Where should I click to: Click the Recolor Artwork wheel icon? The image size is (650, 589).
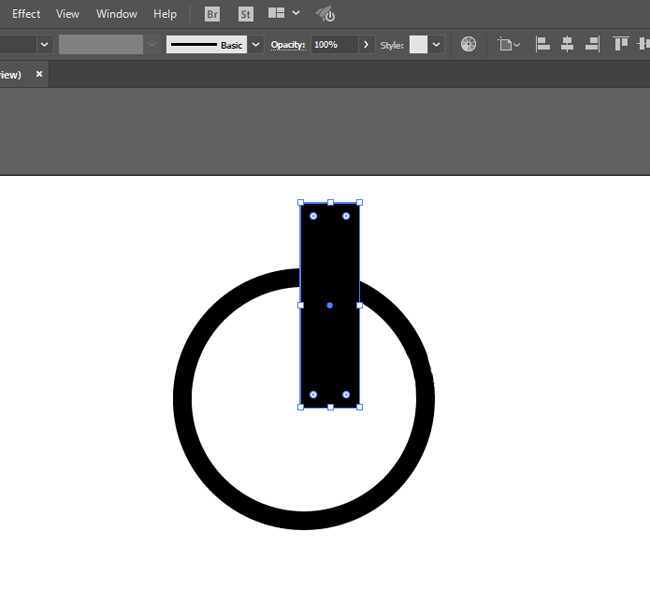[x=468, y=45]
